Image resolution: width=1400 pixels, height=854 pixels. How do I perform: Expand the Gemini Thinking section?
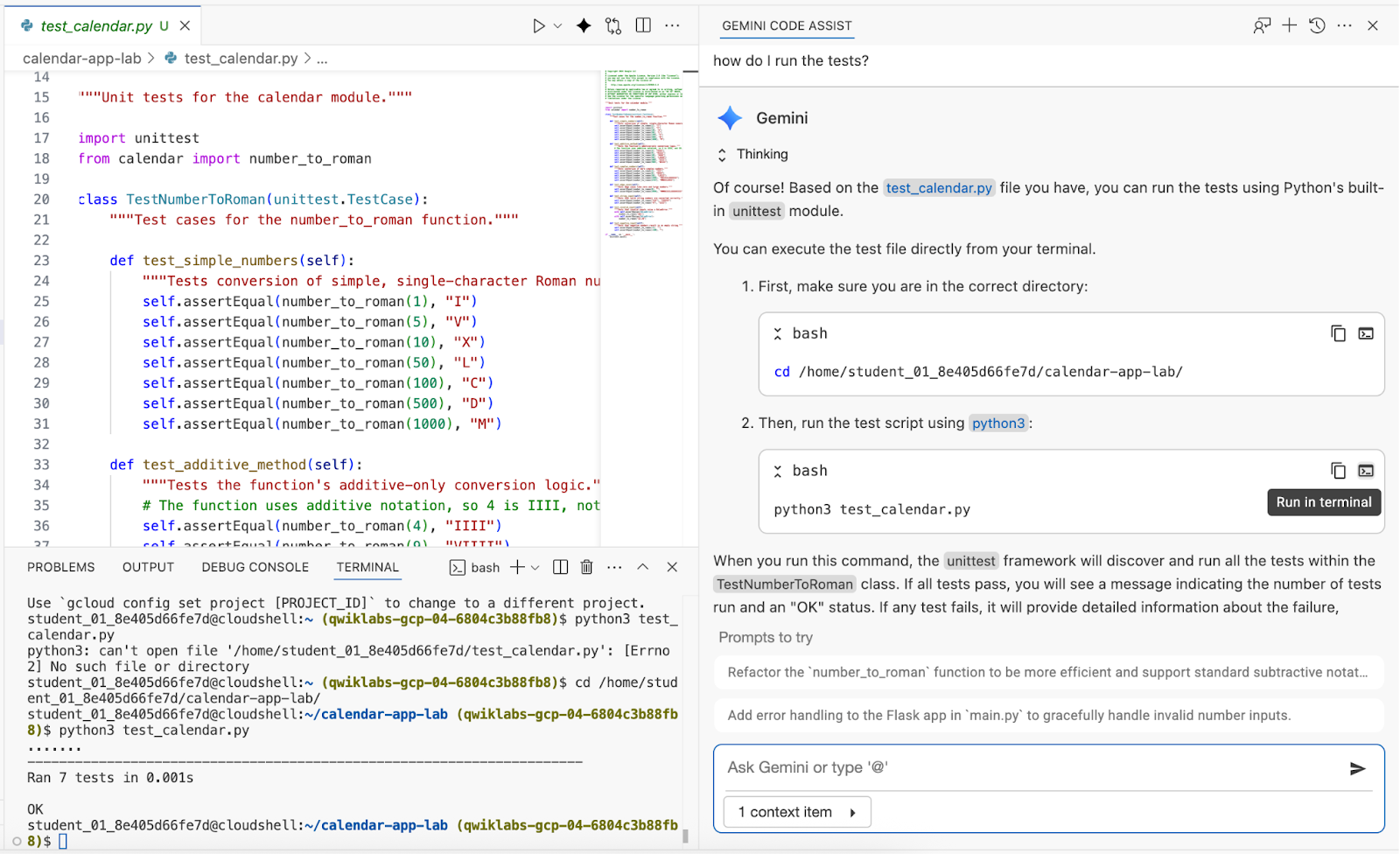(x=723, y=155)
